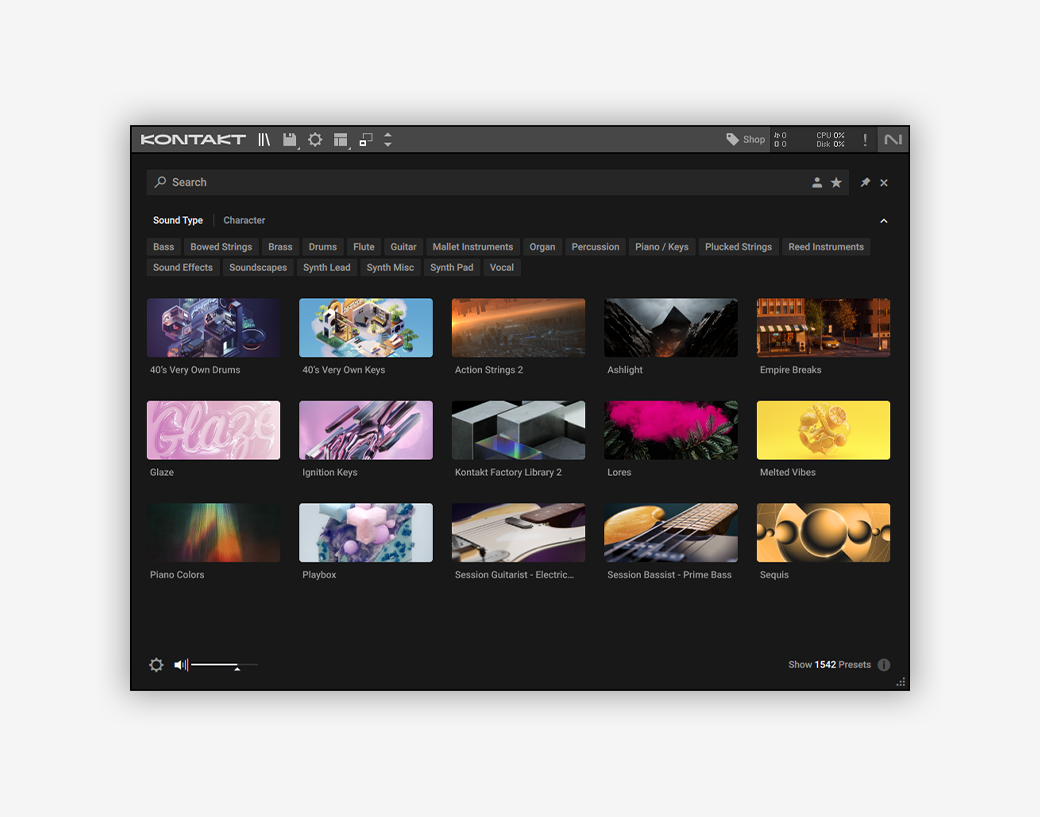Select the Percussion tag
Viewport: 1040px width, 817px height.
click(x=595, y=247)
